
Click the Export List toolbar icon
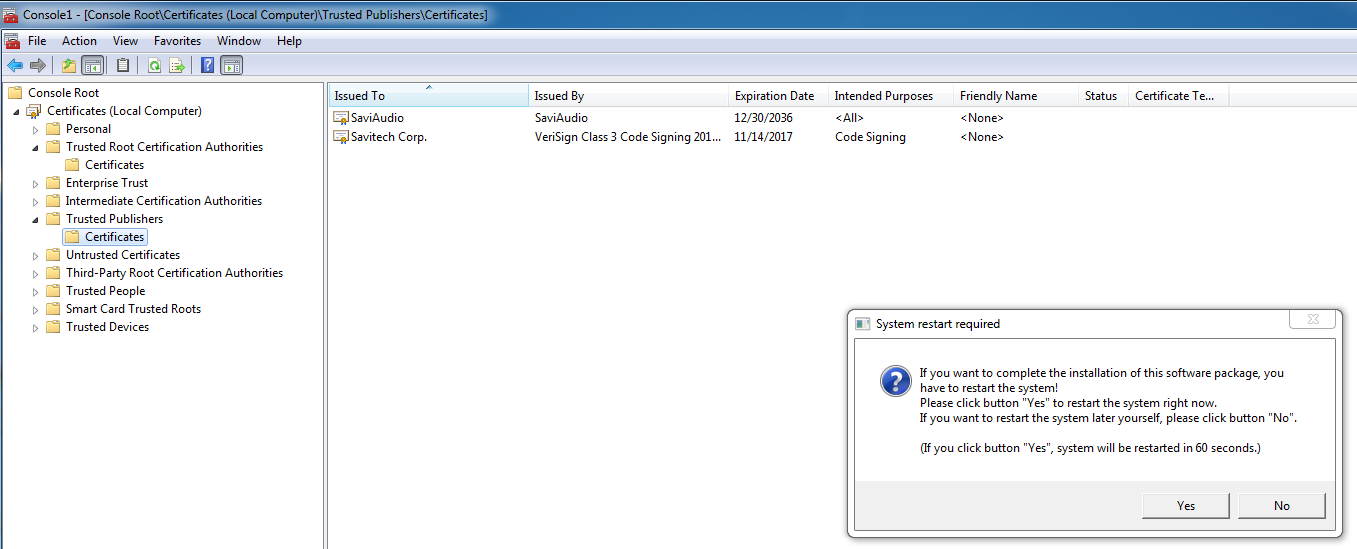click(177, 66)
